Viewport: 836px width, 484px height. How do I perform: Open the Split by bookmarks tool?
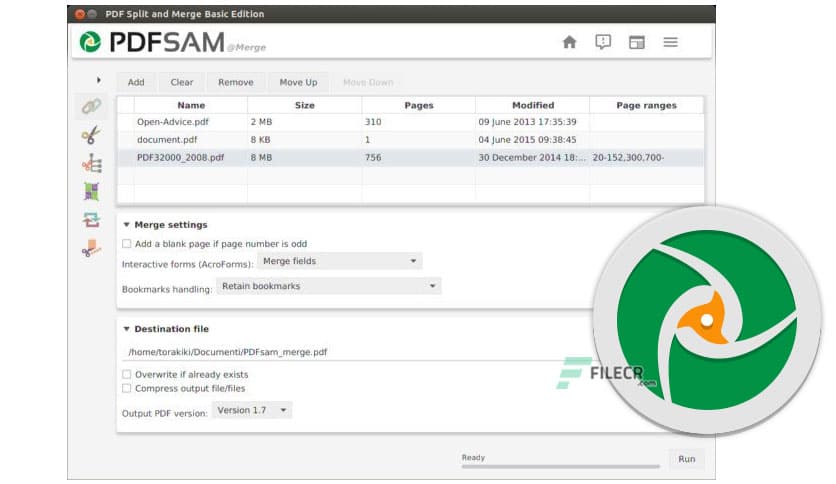[x=91, y=163]
